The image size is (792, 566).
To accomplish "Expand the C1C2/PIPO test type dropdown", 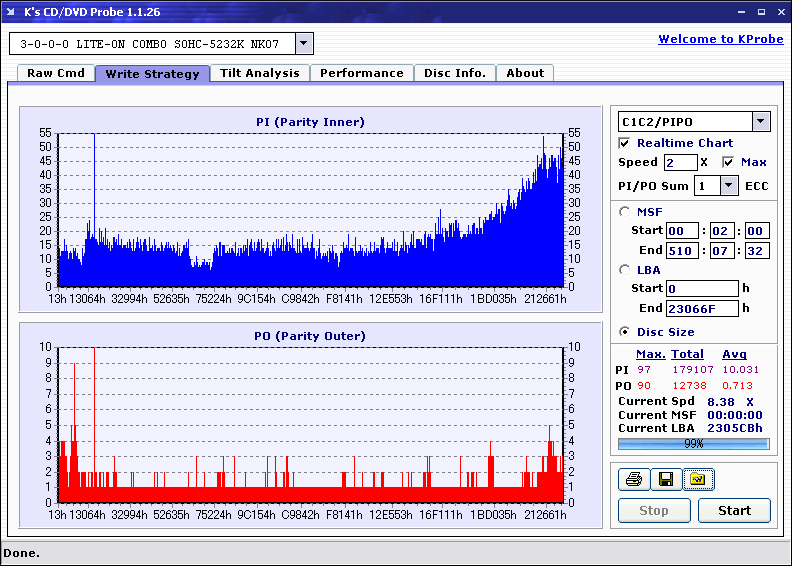I will pos(760,121).
